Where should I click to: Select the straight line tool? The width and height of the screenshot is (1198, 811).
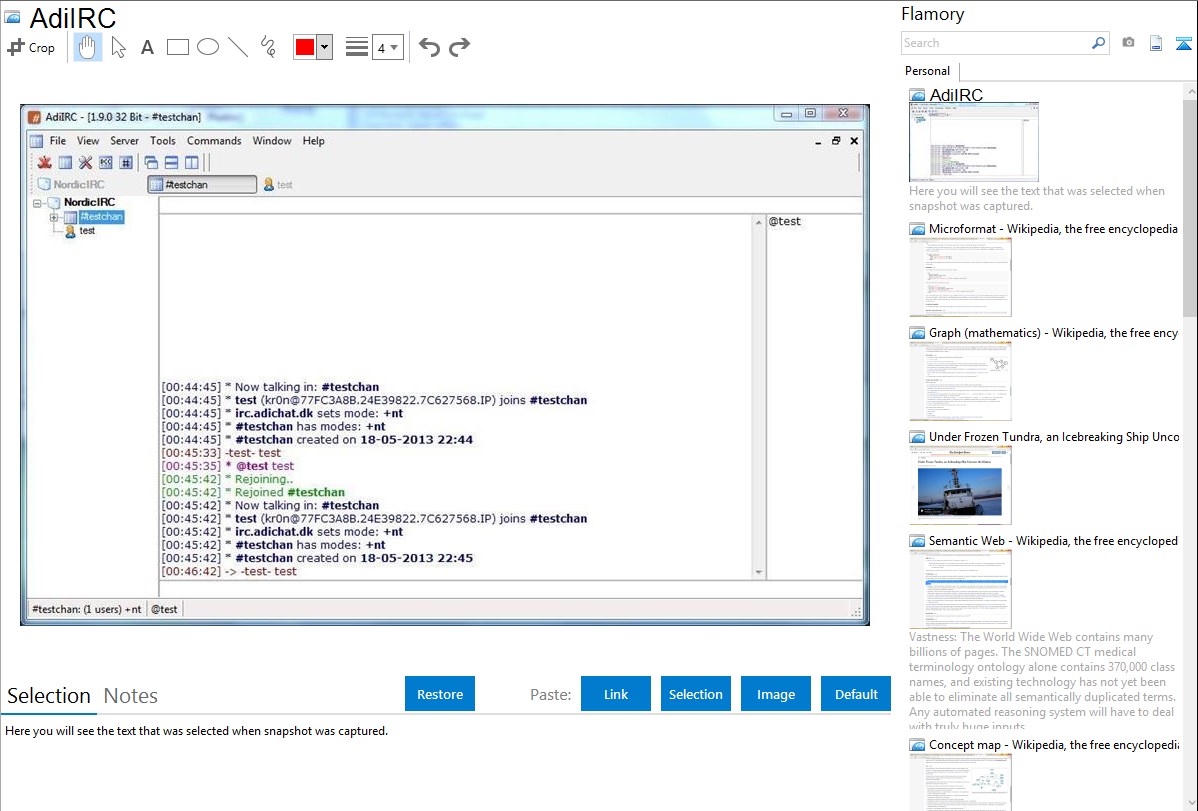pos(238,47)
